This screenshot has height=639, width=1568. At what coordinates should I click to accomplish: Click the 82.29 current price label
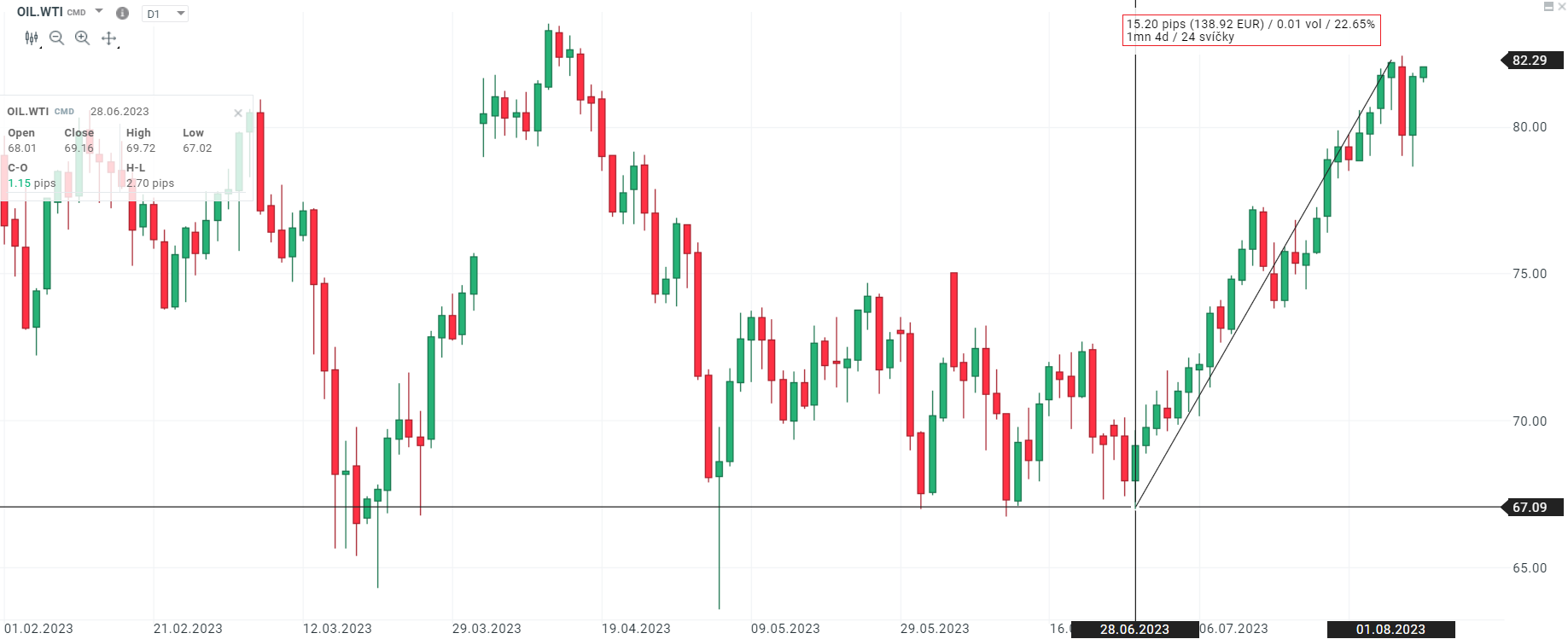tap(1531, 61)
